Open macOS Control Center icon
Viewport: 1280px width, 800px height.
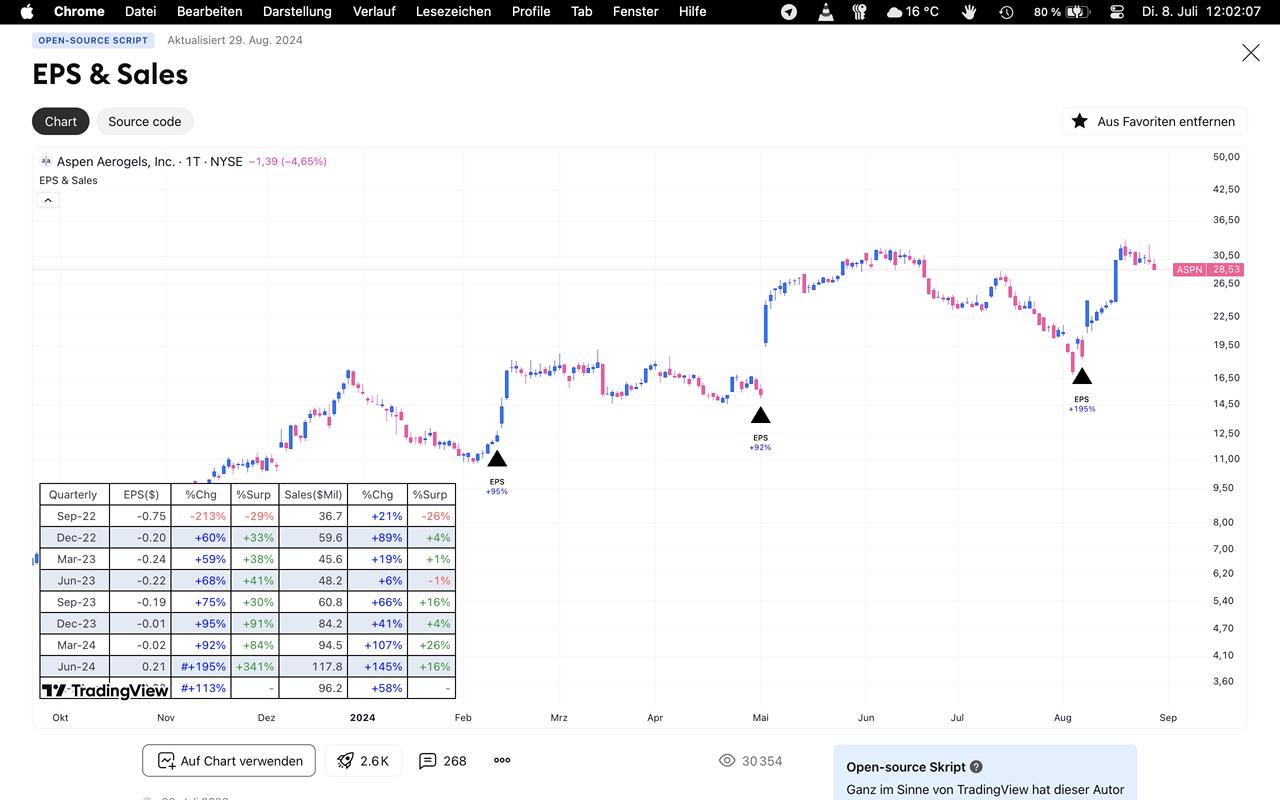[x=1117, y=12]
